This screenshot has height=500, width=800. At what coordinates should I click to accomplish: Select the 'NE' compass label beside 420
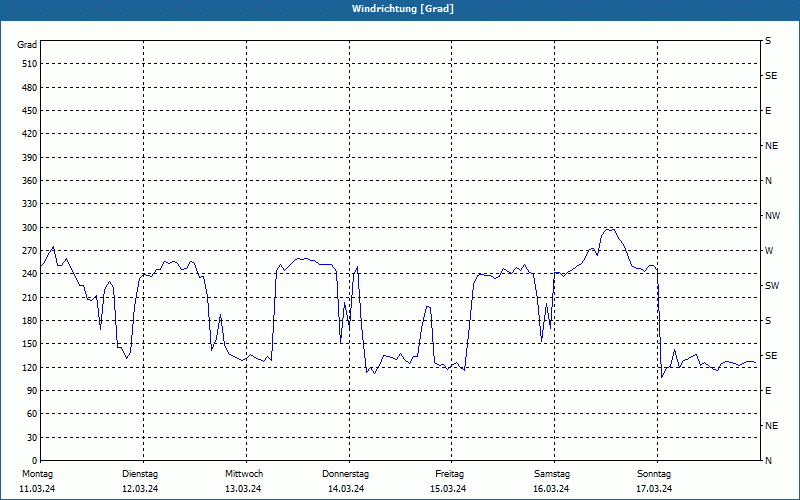tap(771, 146)
